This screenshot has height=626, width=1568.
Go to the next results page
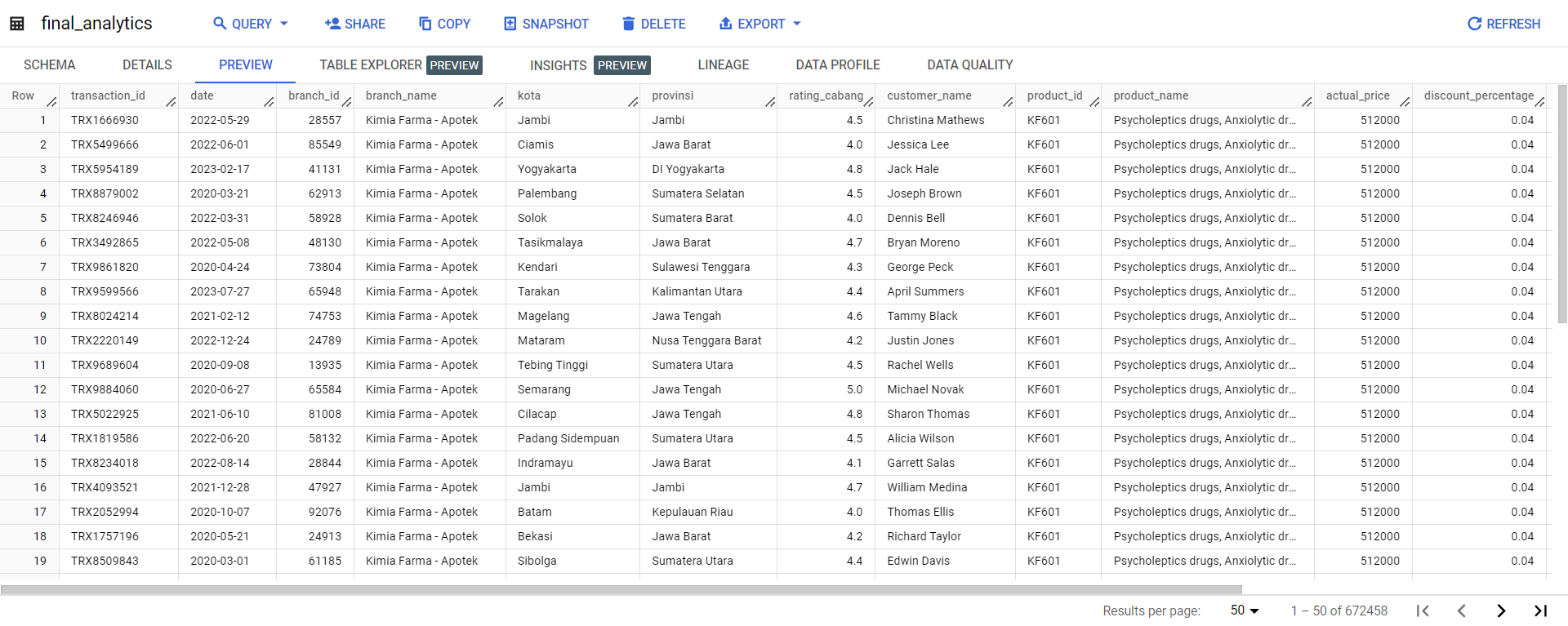point(1501,610)
